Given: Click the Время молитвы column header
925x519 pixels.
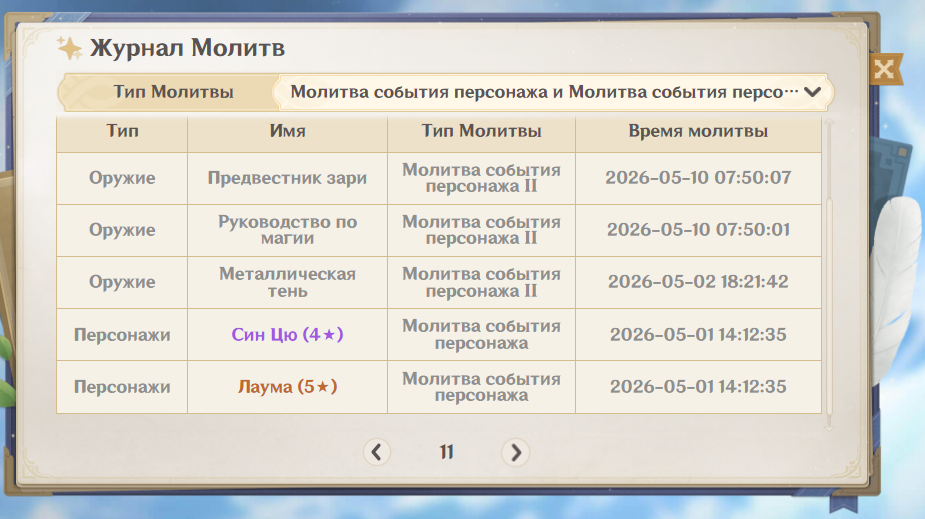Looking at the screenshot, I should click(698, 131).
